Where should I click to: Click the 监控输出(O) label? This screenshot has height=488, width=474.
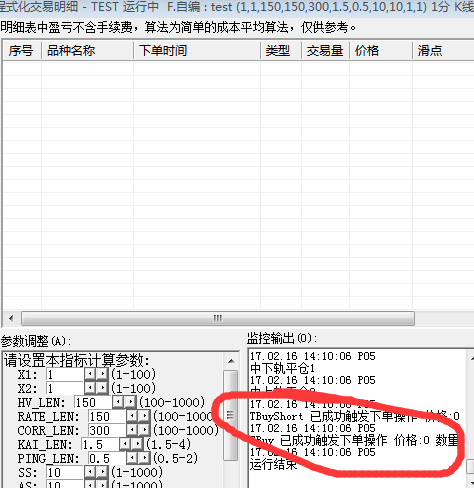click(281, 338)
